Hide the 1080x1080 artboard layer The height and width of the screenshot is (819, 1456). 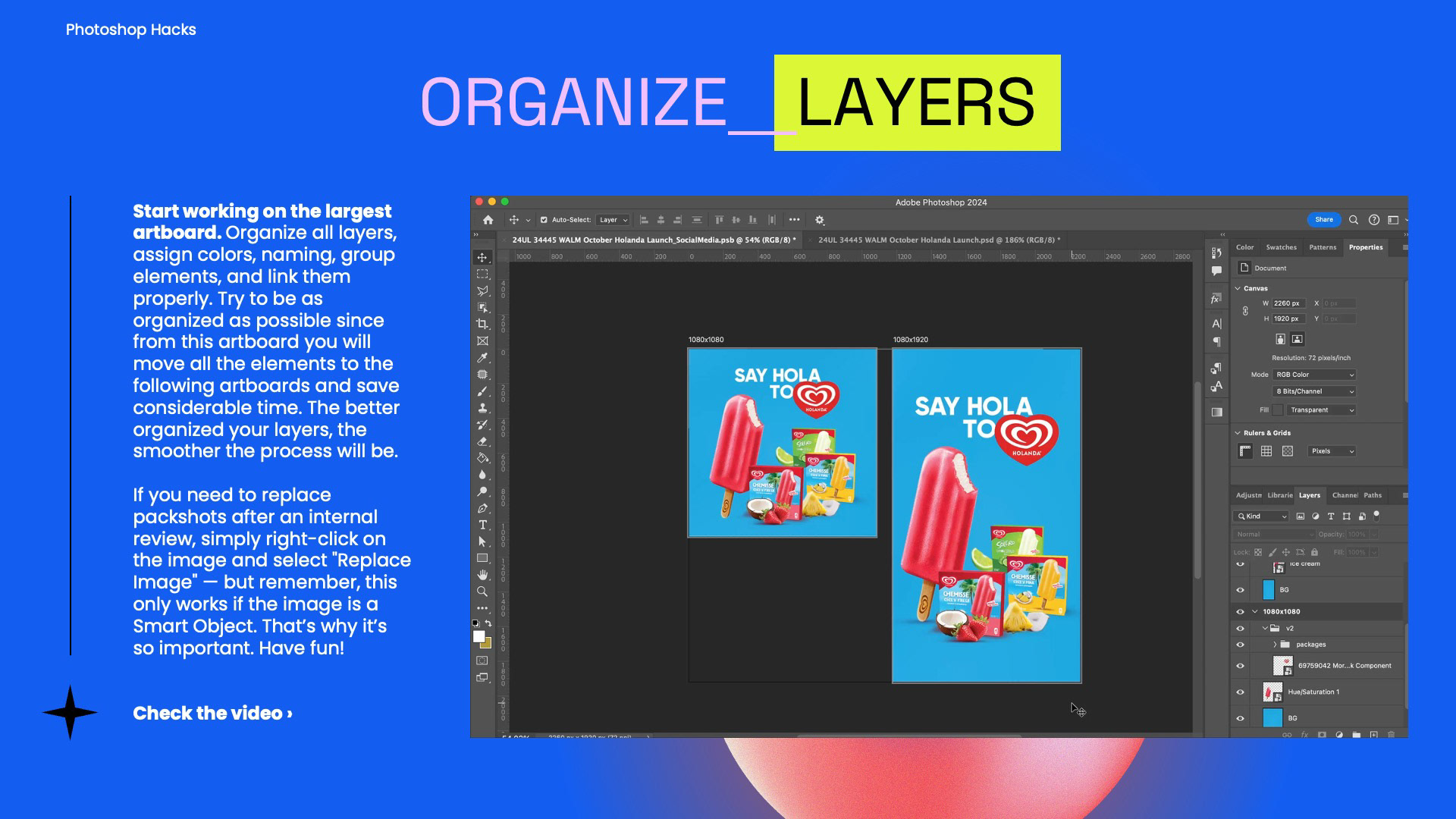point(1241,612)
